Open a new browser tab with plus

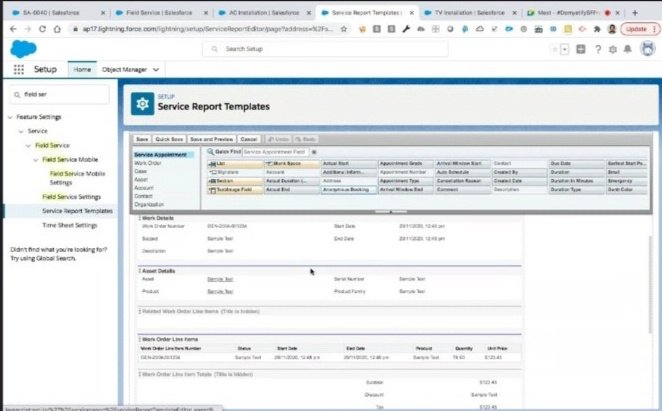635,13
